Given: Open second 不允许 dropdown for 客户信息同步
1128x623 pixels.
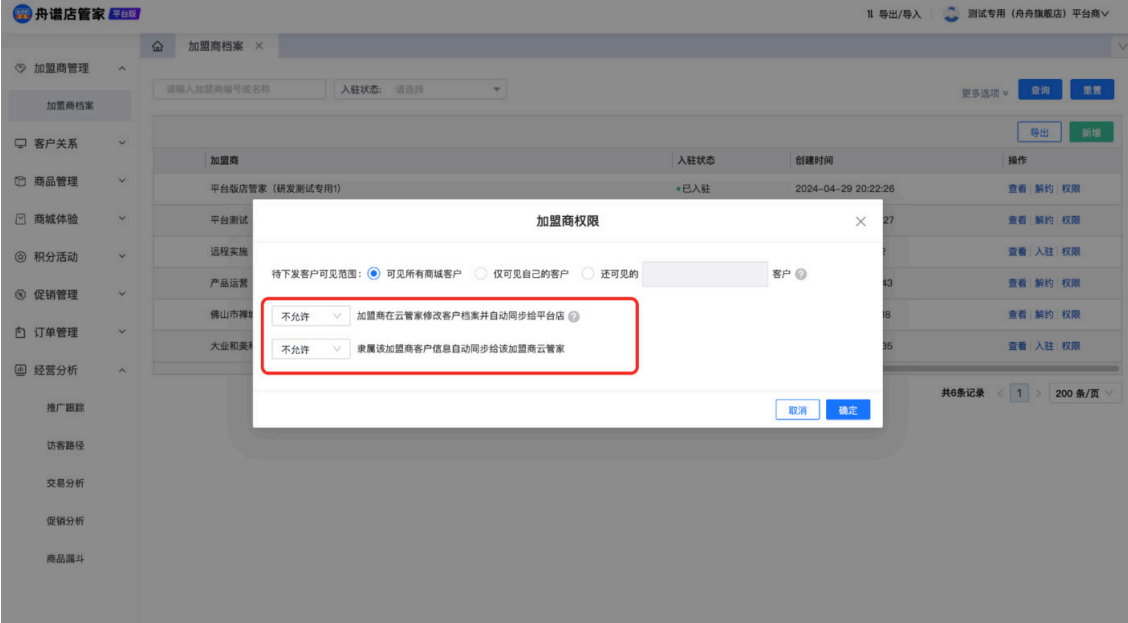Looking at the screenshot, I should 311,349.
